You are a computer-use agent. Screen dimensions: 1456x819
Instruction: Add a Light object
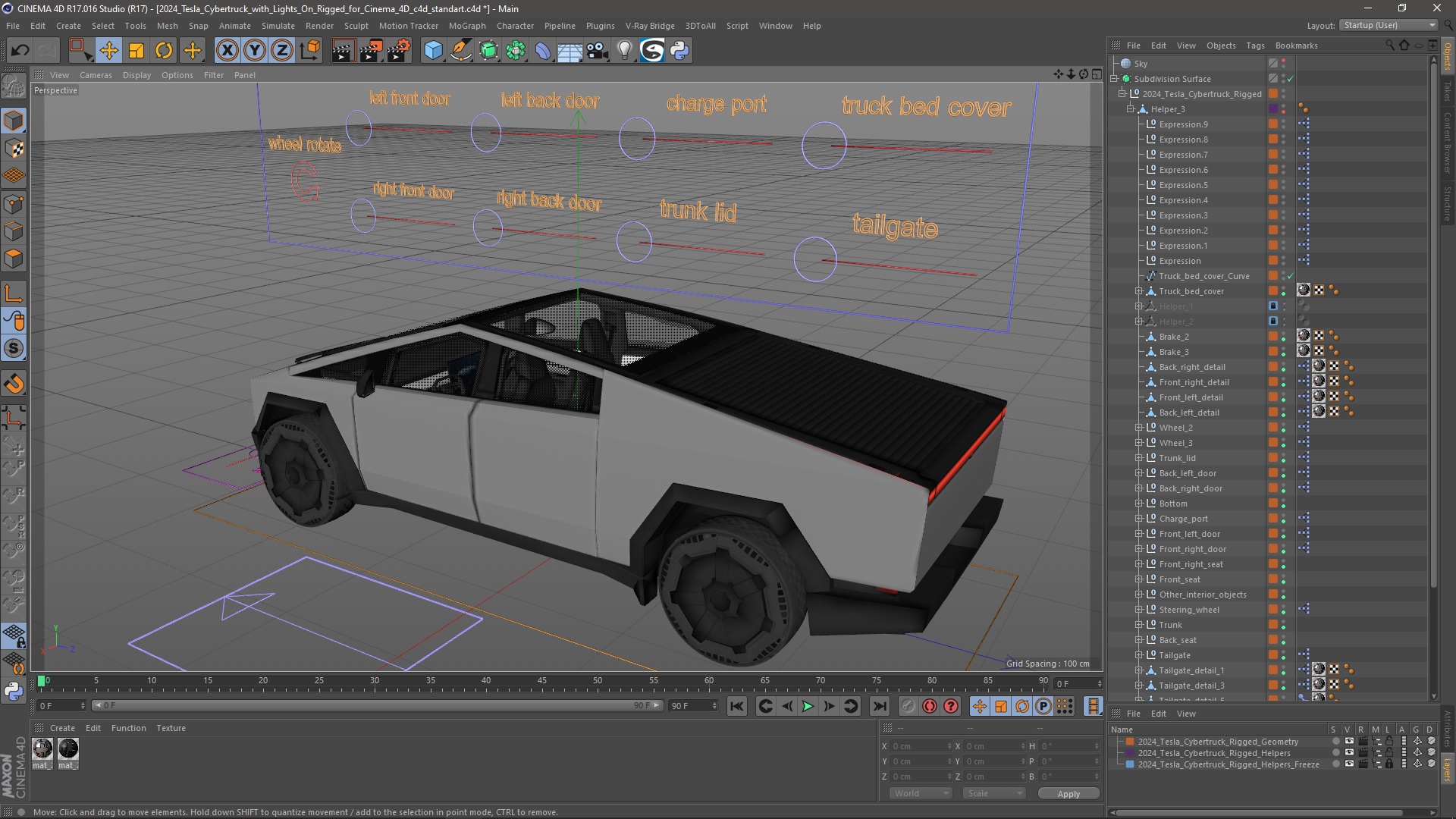(624, 51)
